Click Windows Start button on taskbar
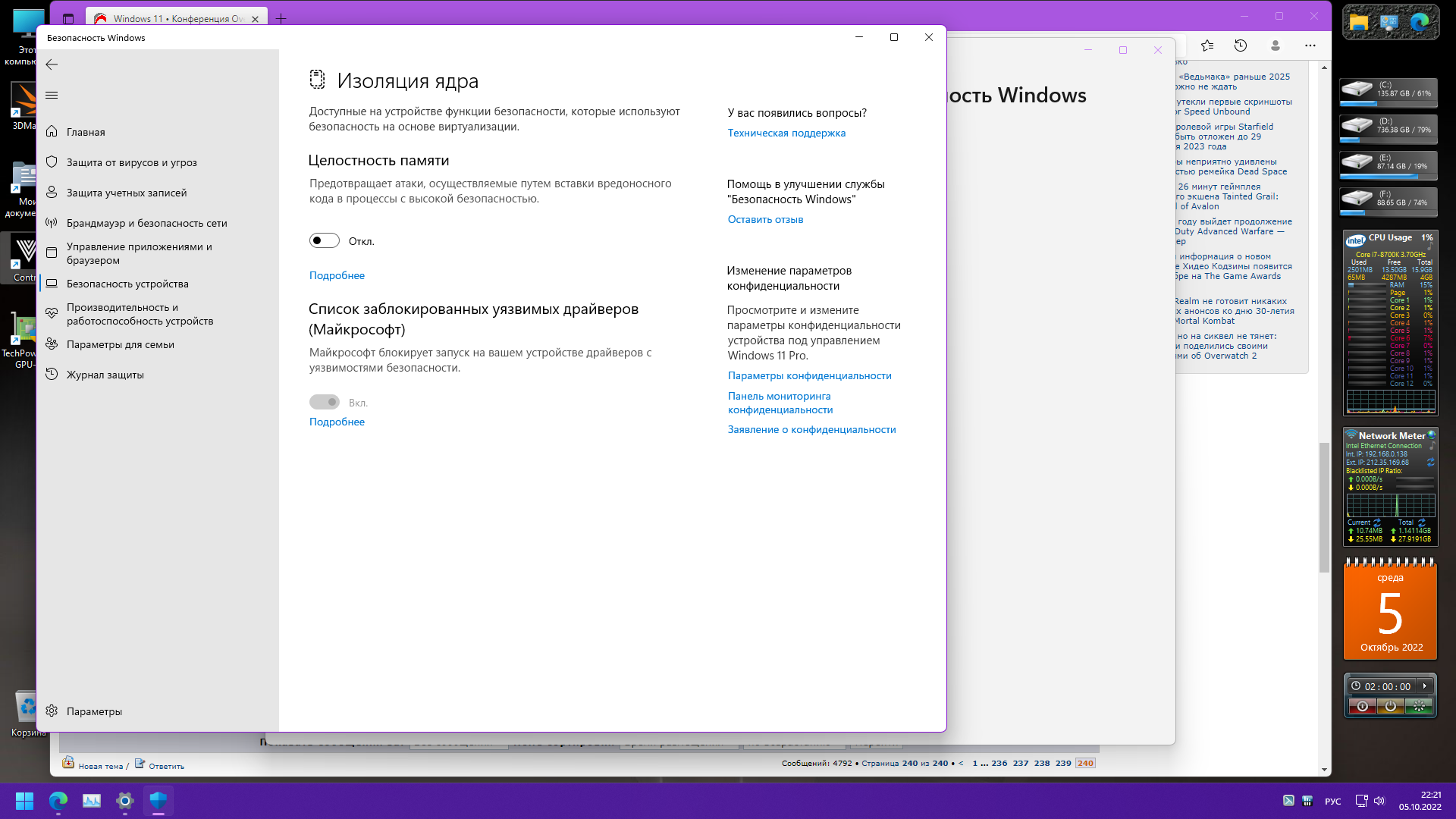Viewport: 1456px width, 819px height. click(24, 801)
